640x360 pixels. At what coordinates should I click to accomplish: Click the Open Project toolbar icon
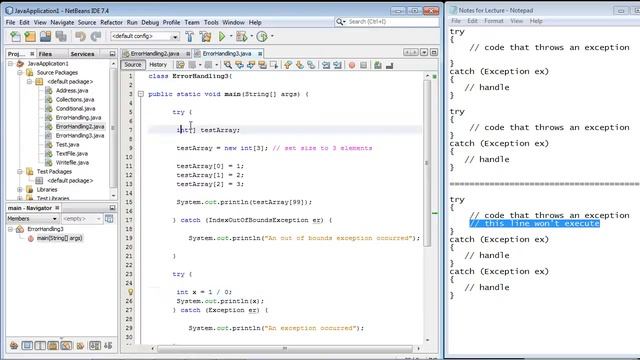click(45, 37)
